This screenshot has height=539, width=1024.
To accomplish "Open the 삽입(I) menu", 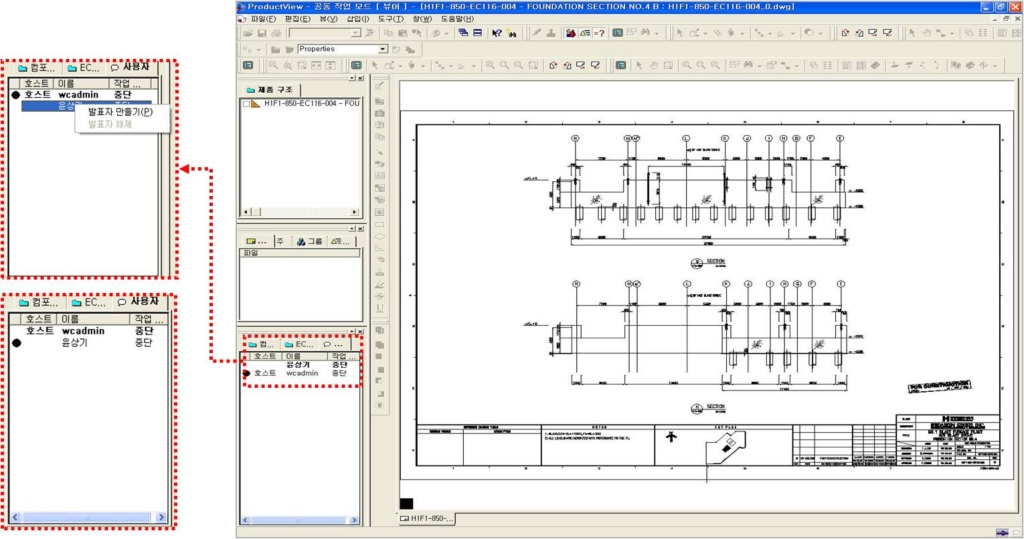I will [357, 19].
